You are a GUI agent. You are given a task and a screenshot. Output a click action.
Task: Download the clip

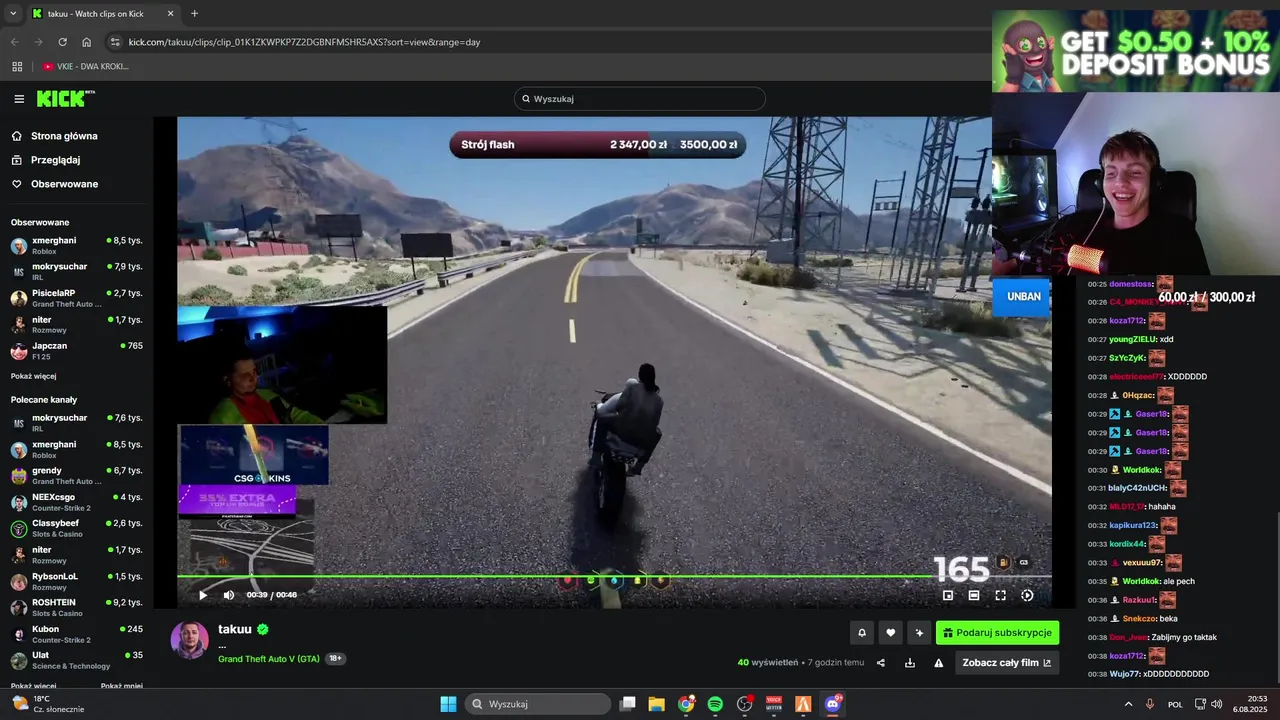tap(910, 663)
